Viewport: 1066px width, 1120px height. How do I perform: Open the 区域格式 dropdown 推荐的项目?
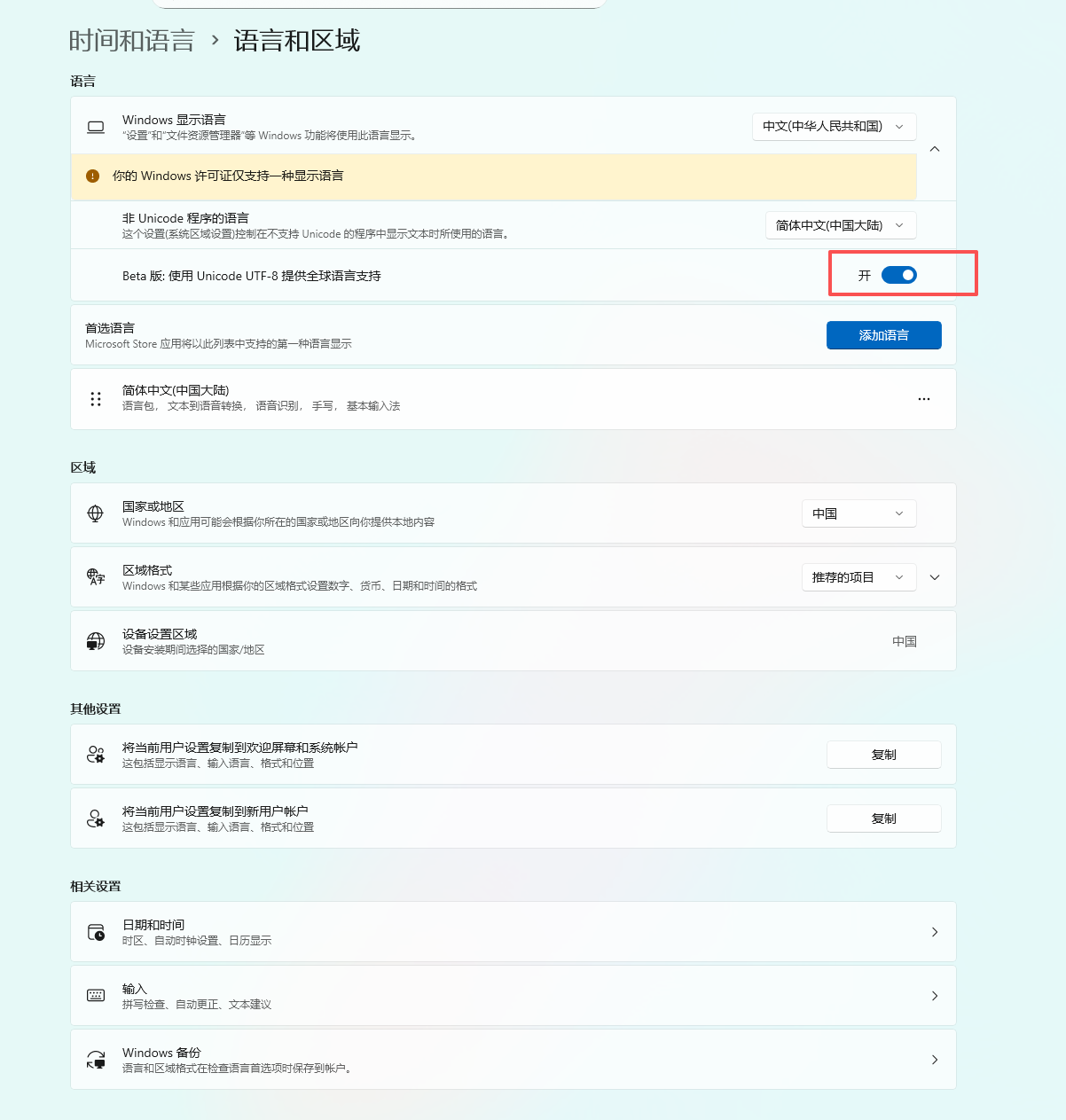858,577
